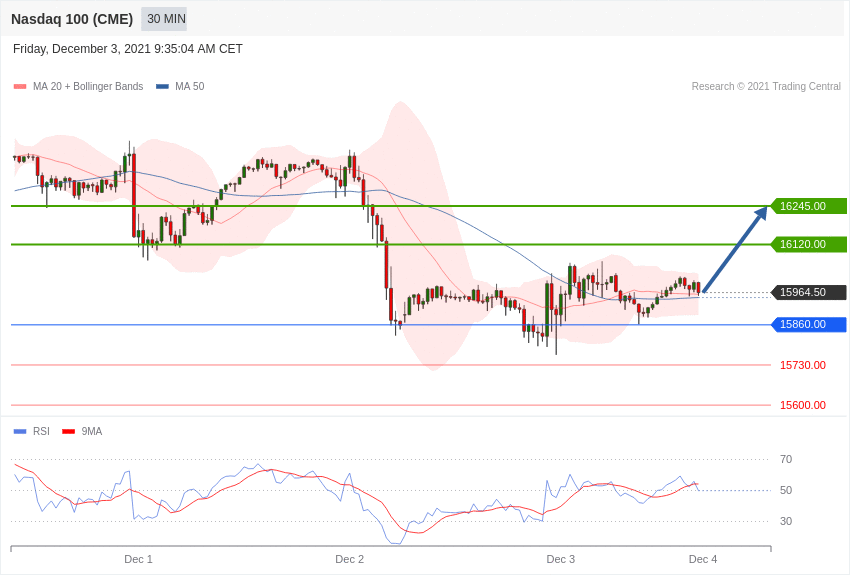Click the blue RSI legend swatch
The image size is (850, 576).
pyautogui.click(x=20, y=432)
